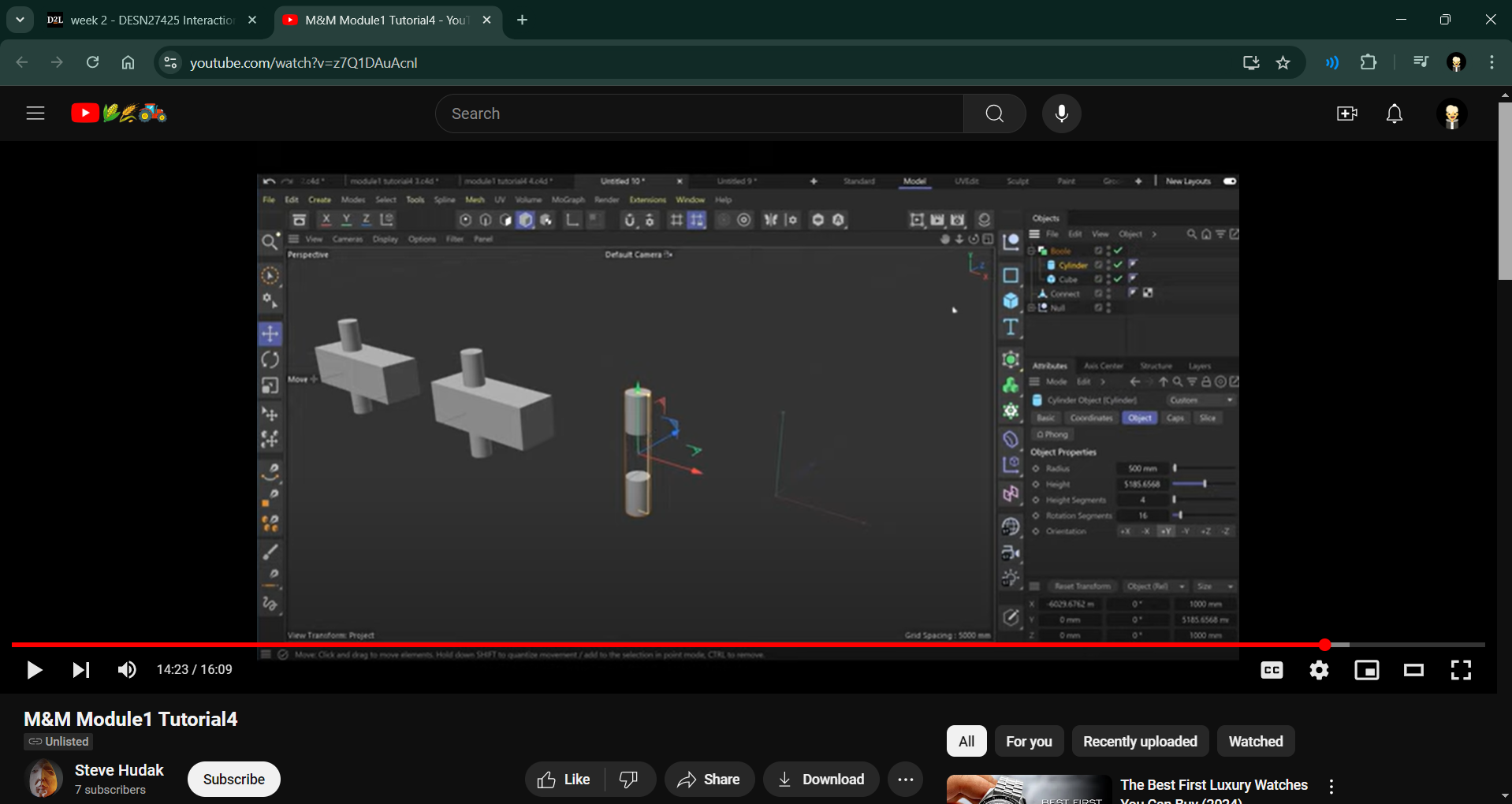1512x804 pixels.
Task: Collapse the Boole hierarchy in the Objects panel
Action: tap(1030, 251)
